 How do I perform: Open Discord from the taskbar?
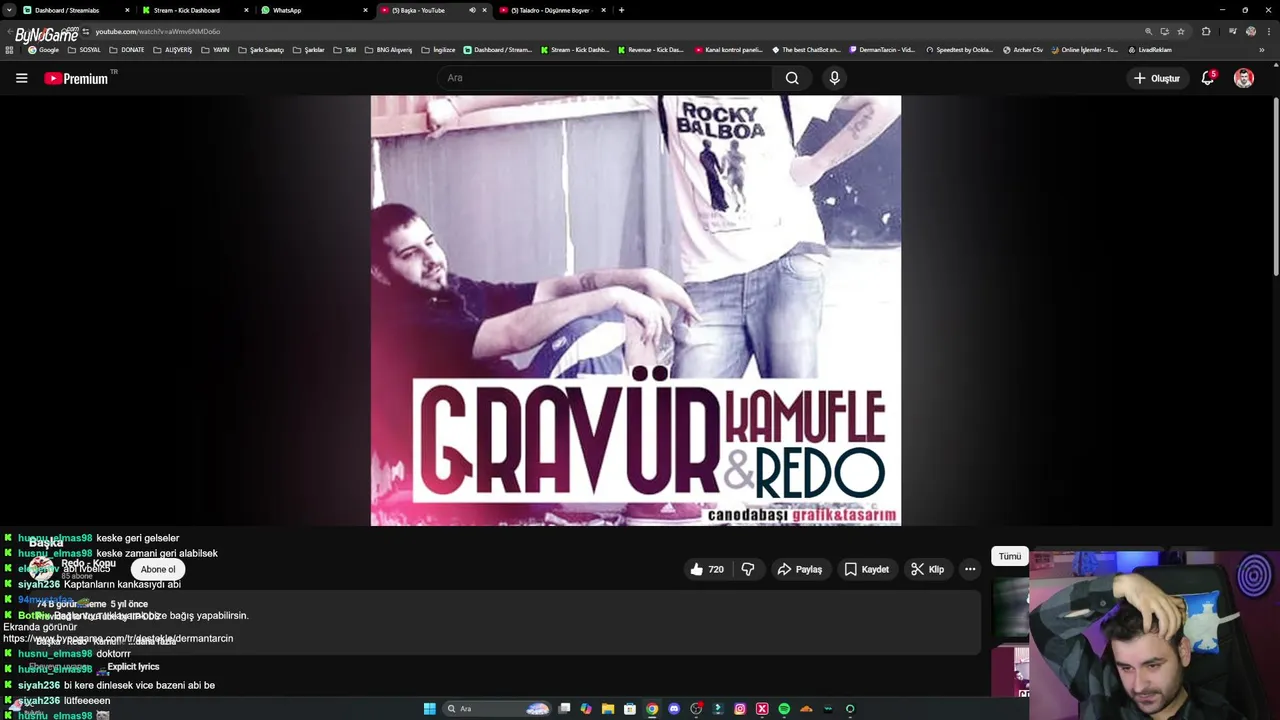point(674,709)
